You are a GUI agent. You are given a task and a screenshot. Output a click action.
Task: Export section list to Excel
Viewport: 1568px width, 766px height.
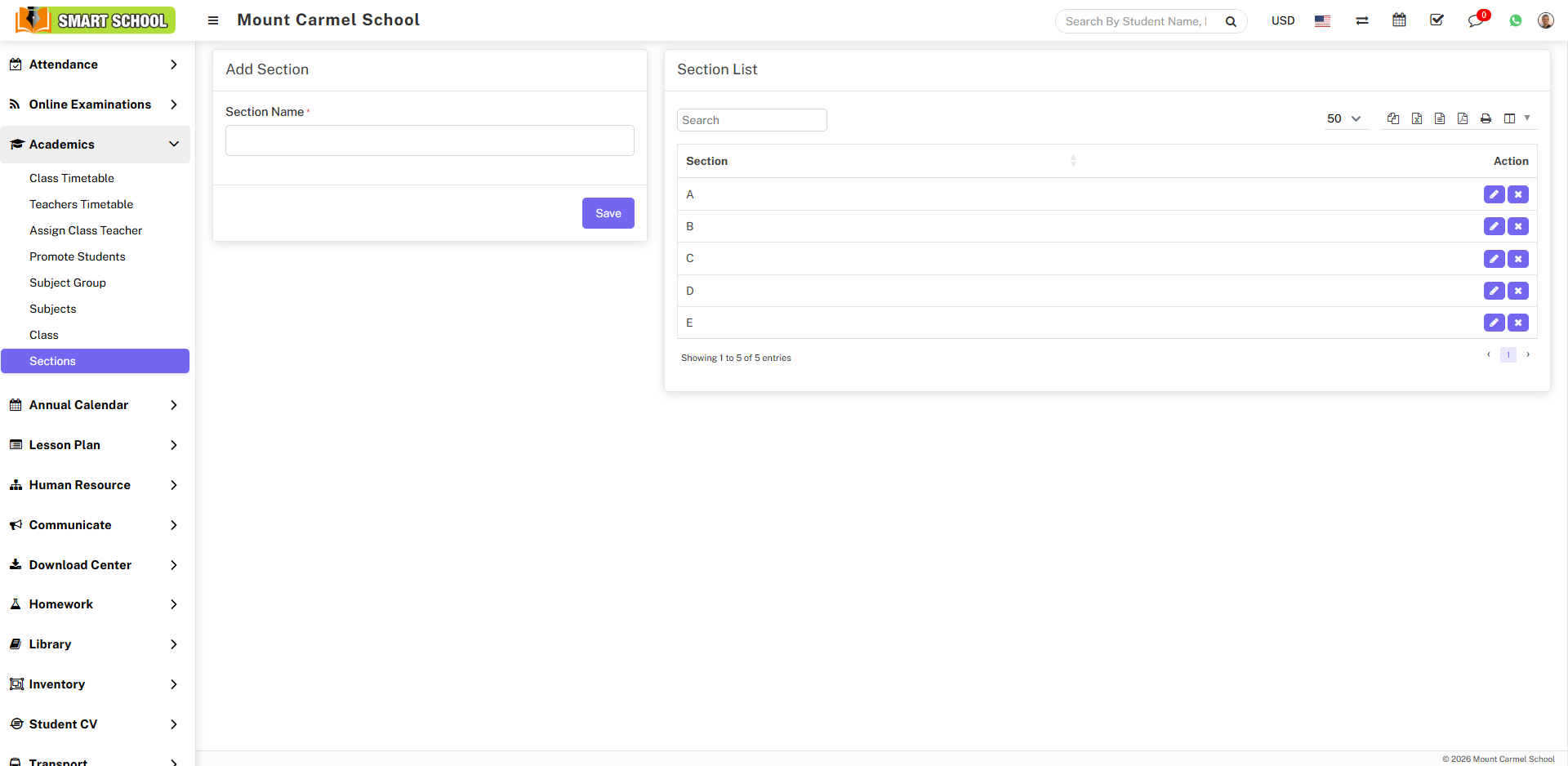1417,119
